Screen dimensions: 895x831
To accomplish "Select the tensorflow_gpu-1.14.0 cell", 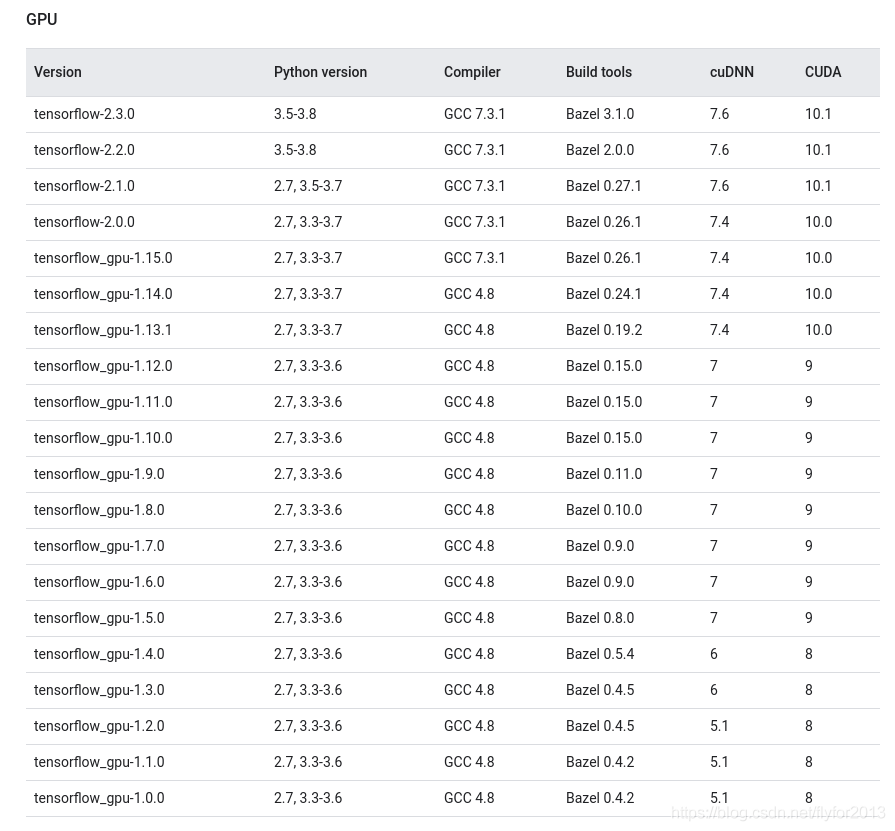I will [x=103, y=294].
